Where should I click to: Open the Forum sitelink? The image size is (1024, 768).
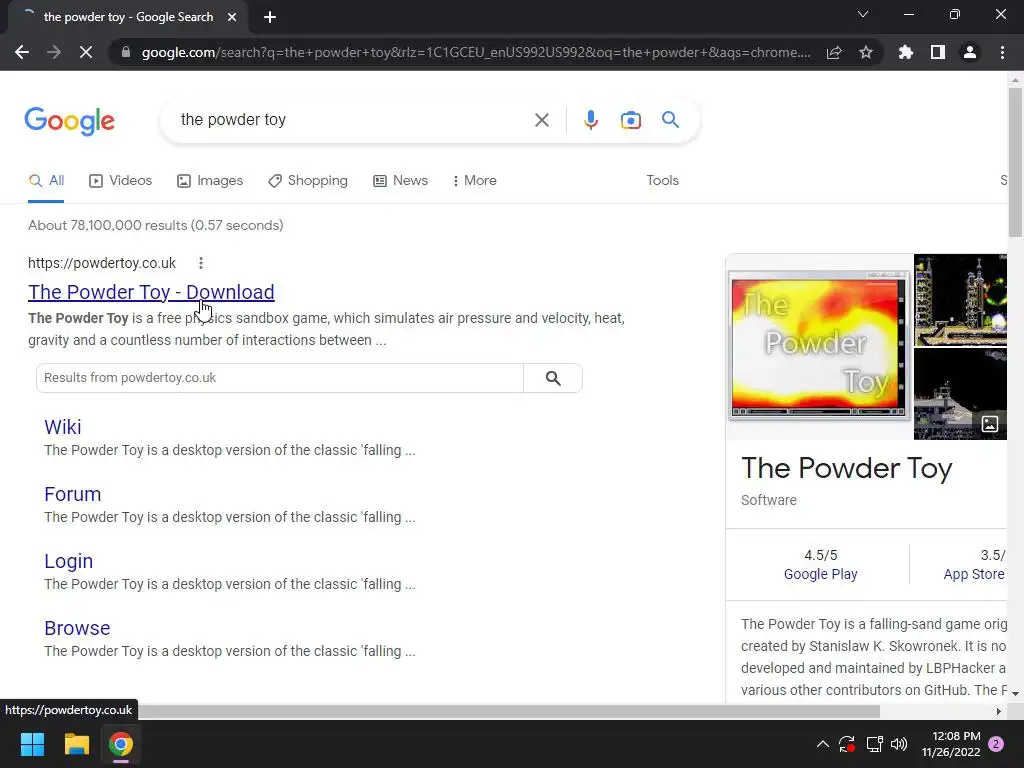click(72, 494)
